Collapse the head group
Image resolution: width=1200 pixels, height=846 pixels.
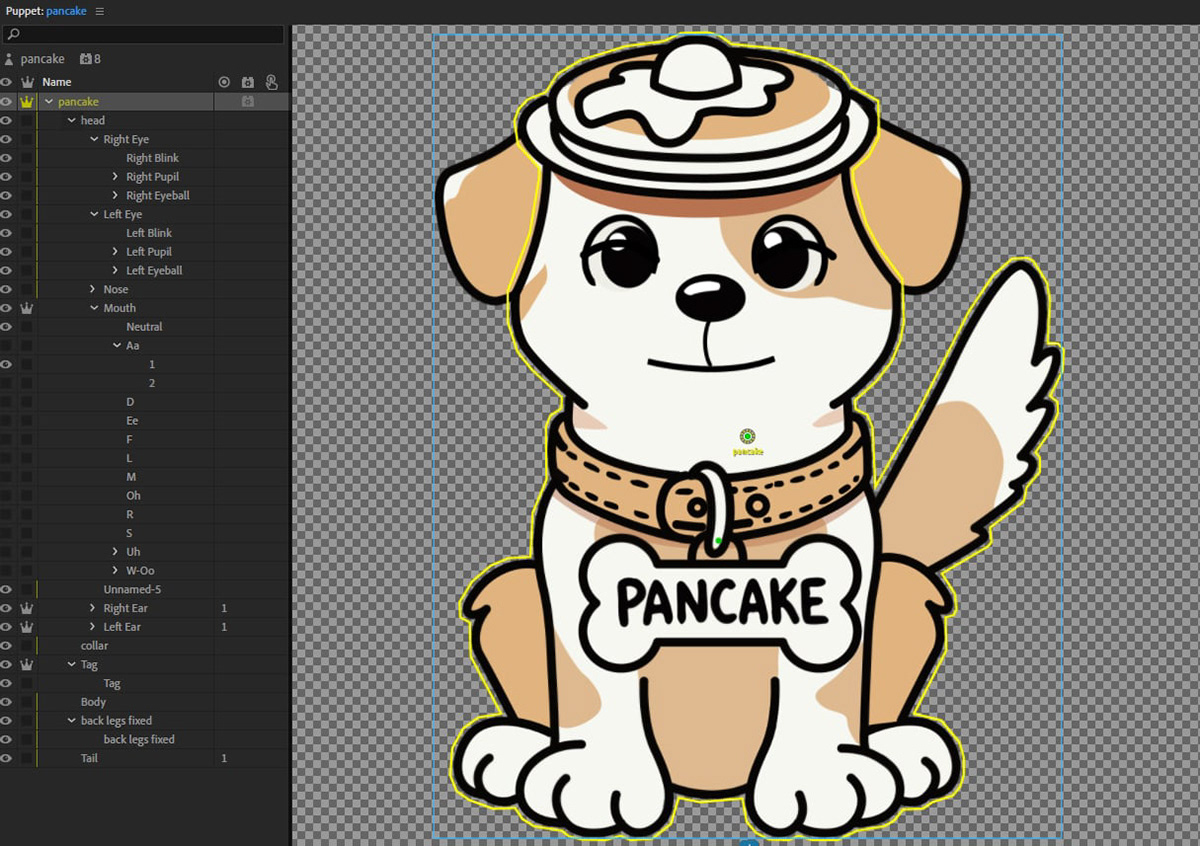click(71, 120)
